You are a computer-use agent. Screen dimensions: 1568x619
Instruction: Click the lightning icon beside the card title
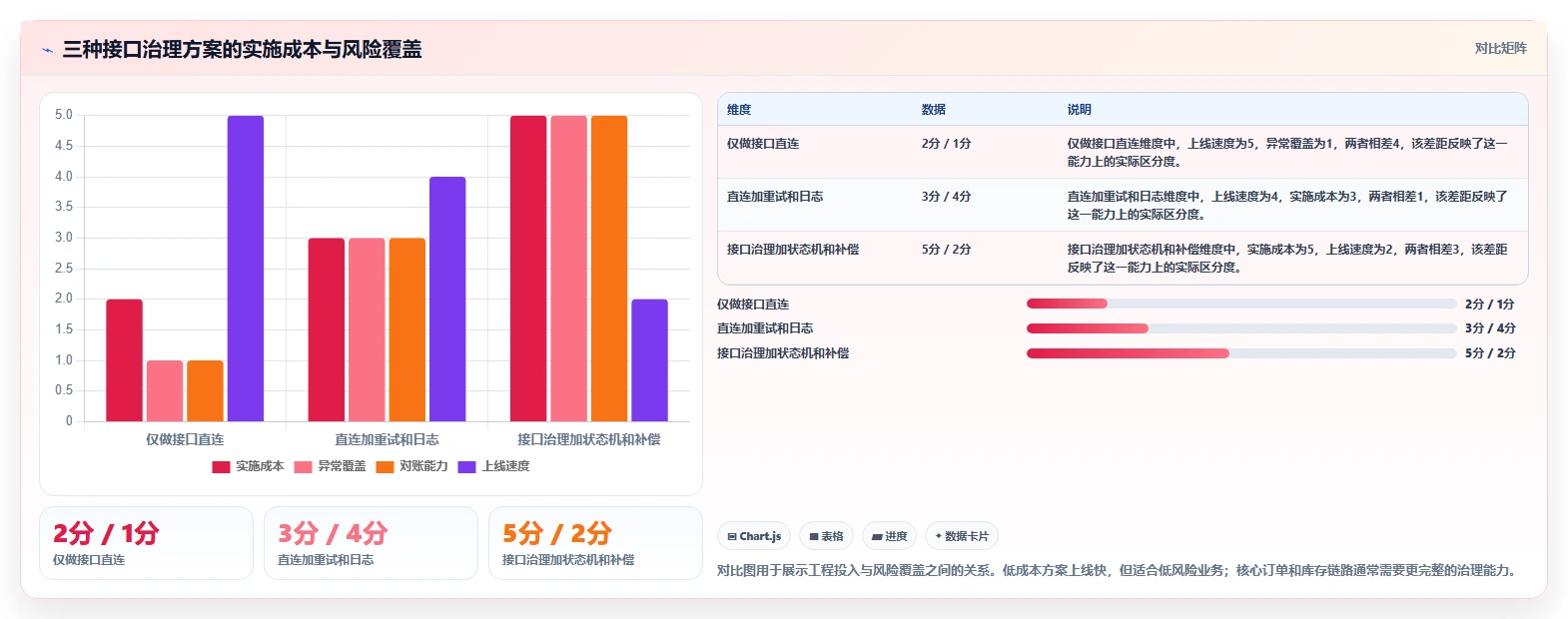(x=47, y=50)
